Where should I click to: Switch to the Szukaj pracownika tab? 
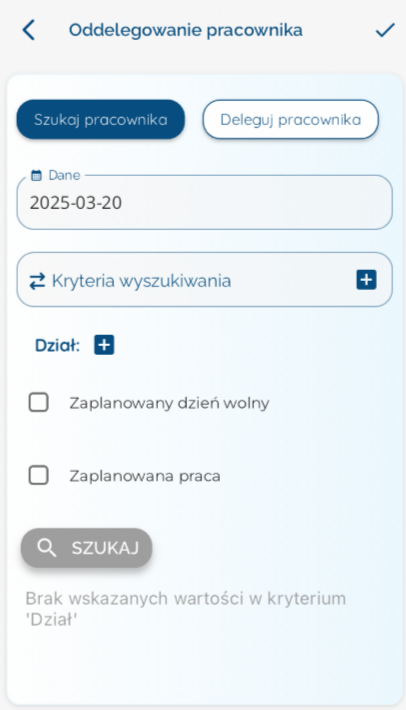click(101, 120)
